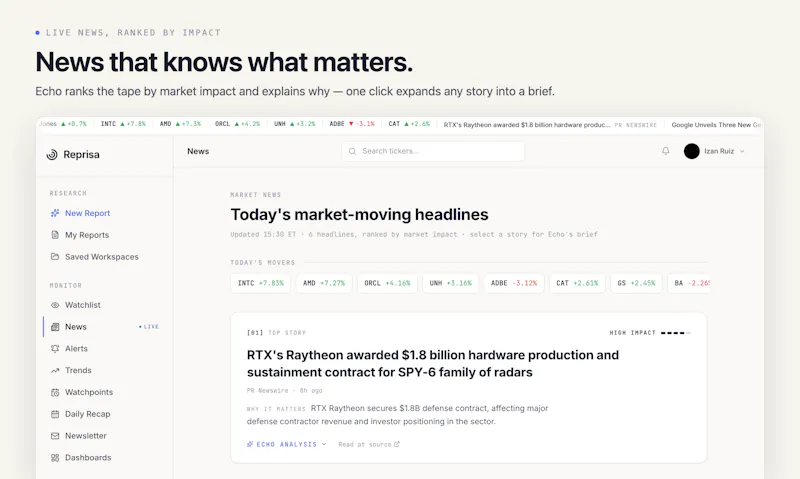Select the CAT +2.61% mover chip
The height and width of the screenshot is (479, 800).
pyautogui.click(x=577, y=283)
